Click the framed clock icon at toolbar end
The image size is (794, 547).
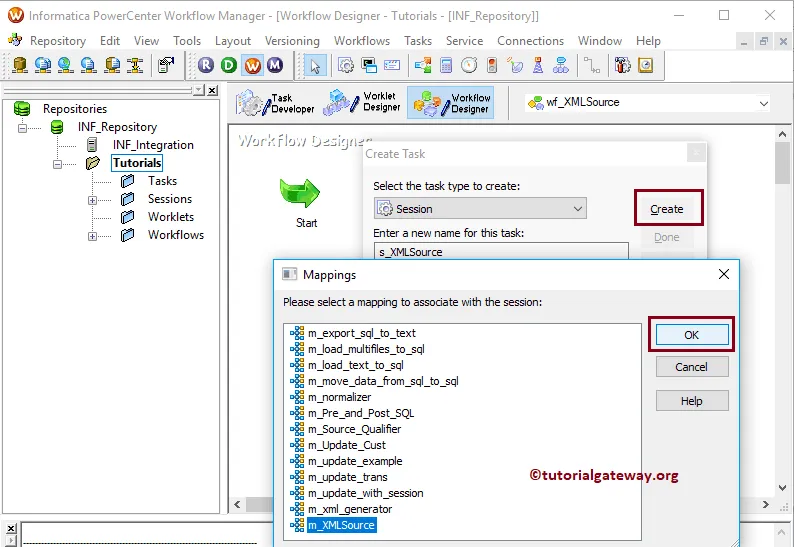click(x=646, y=65)
